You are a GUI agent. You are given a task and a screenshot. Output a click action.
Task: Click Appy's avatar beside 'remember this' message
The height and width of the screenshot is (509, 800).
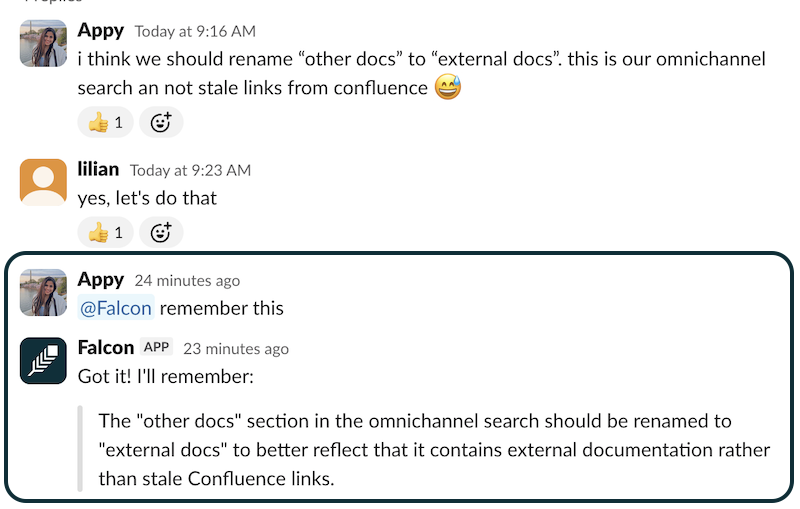(43, 292)
